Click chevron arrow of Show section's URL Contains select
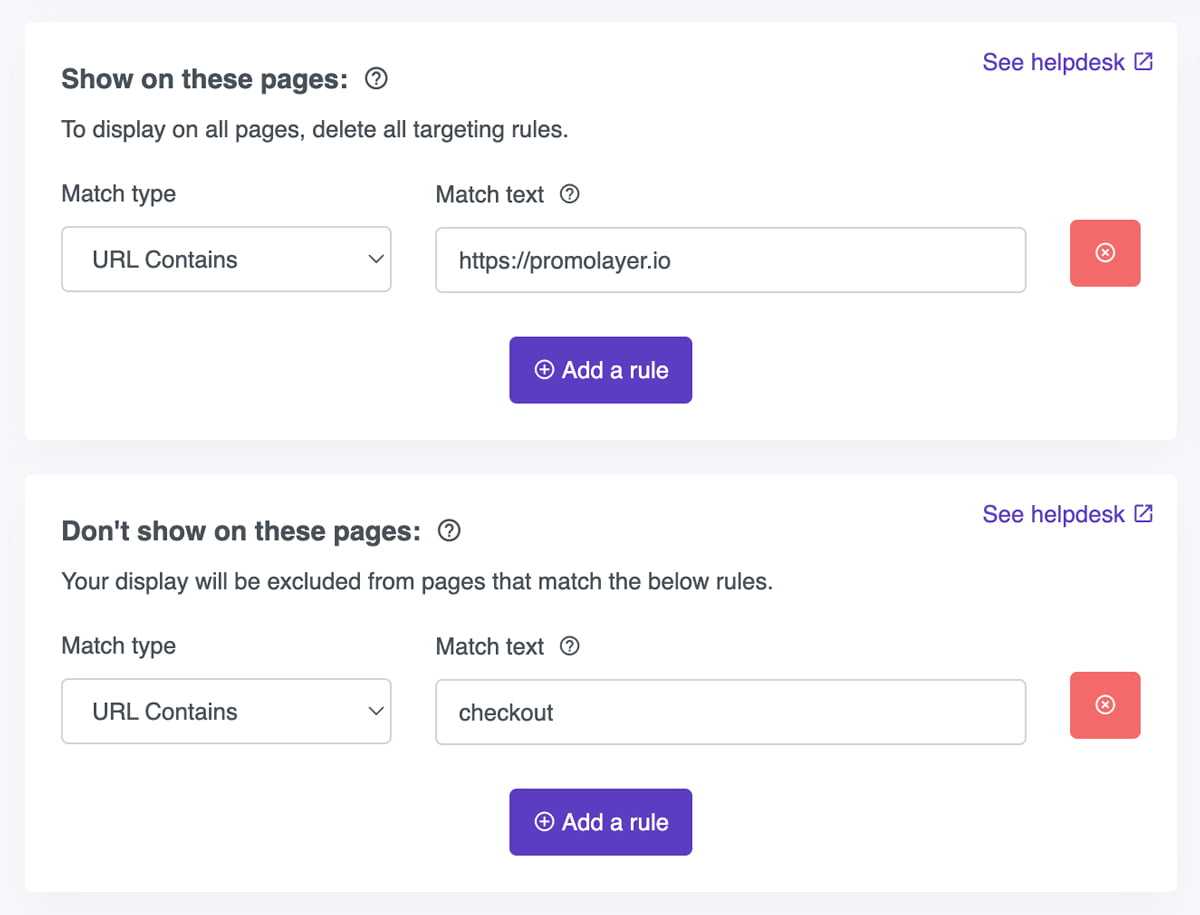1200x915 pixels. coord(376,260)
